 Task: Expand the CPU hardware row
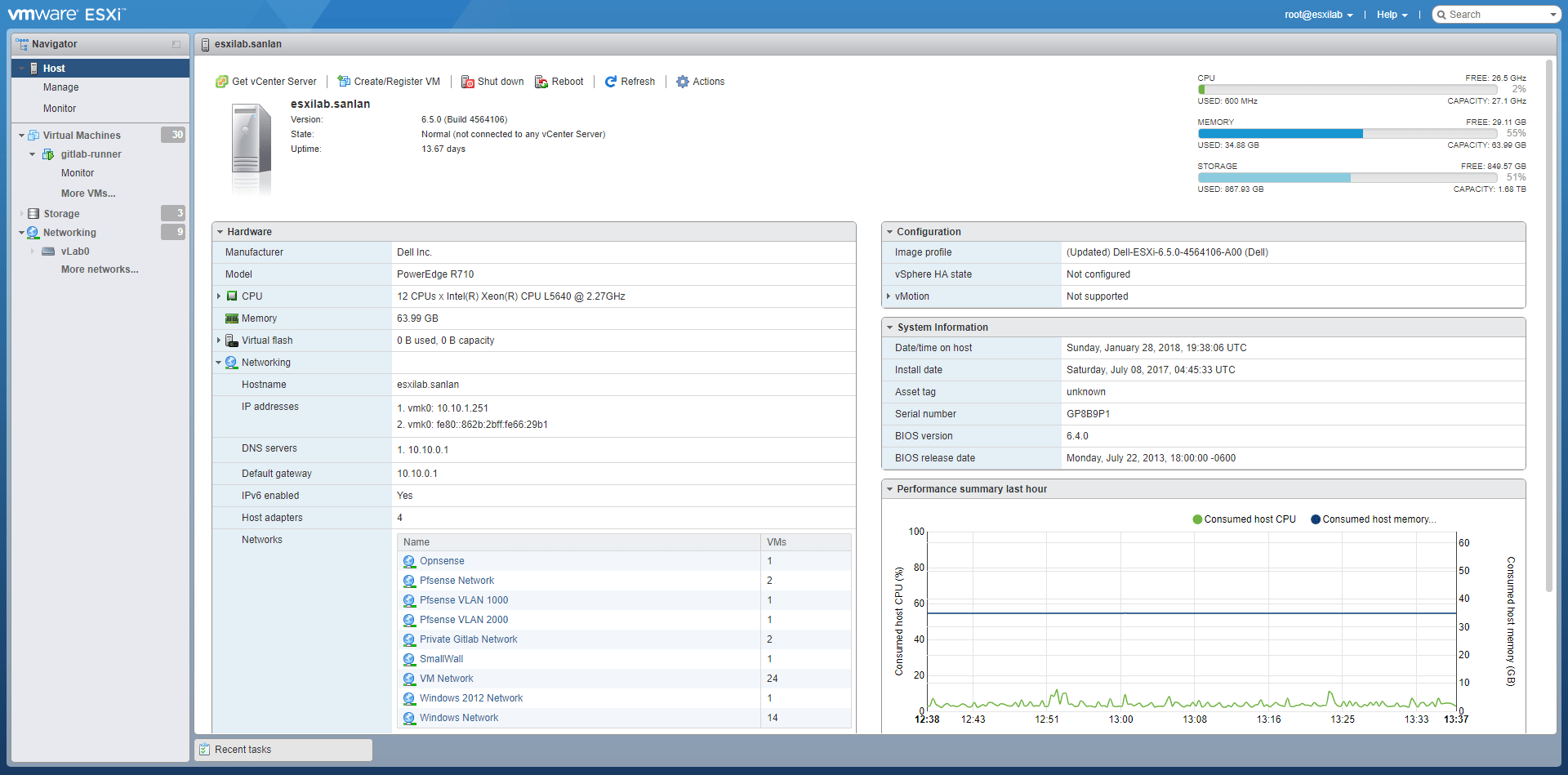pos(219,296)
